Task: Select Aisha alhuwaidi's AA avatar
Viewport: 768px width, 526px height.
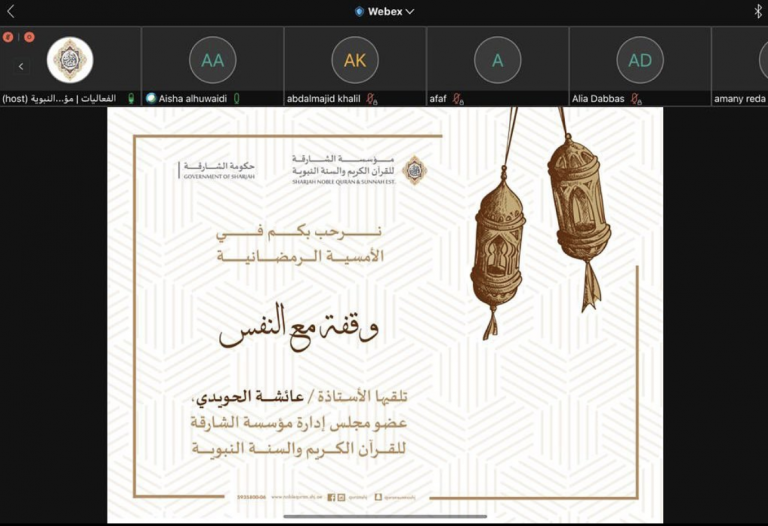Action: point(212,59)
